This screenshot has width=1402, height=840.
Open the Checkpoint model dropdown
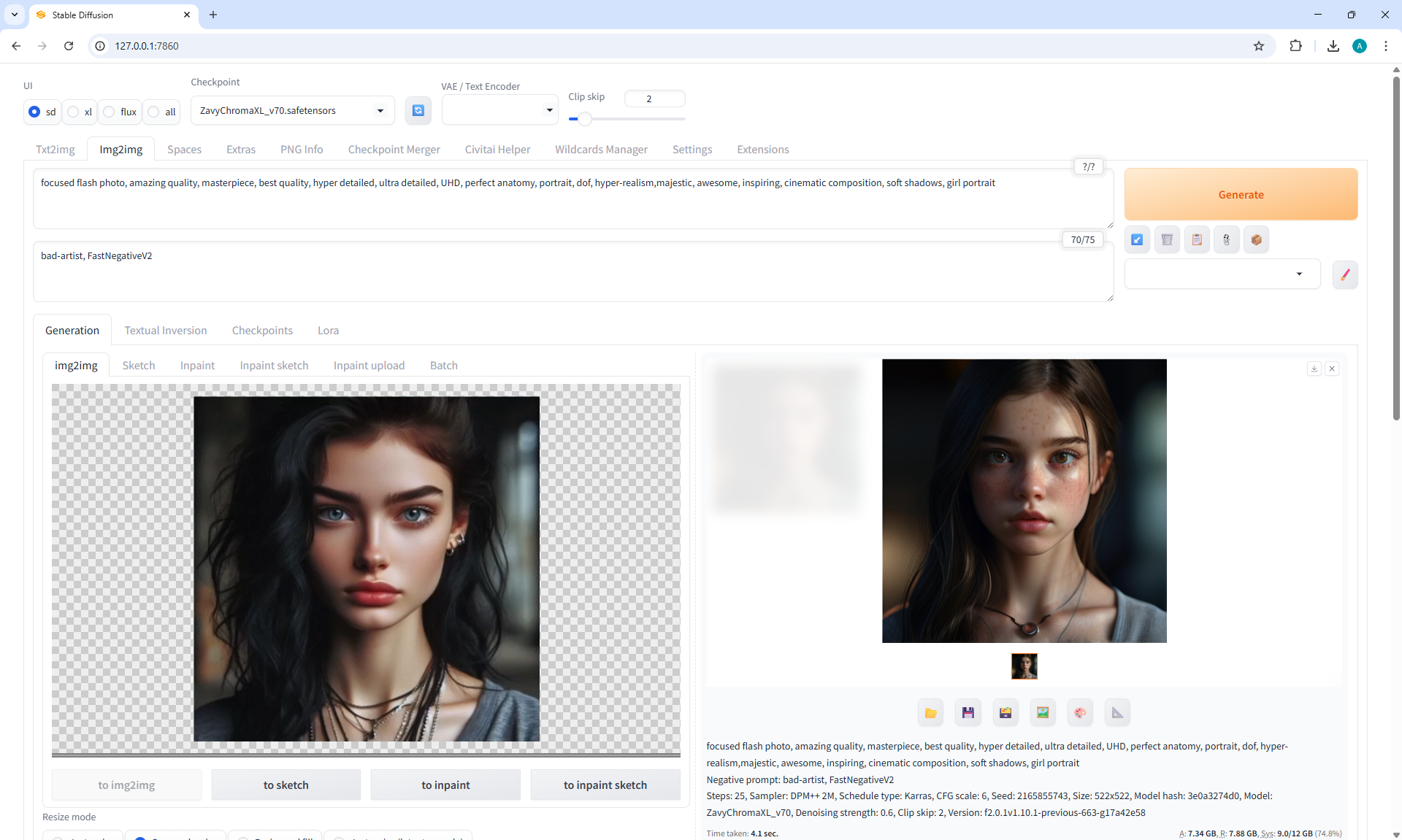point(292,110)
